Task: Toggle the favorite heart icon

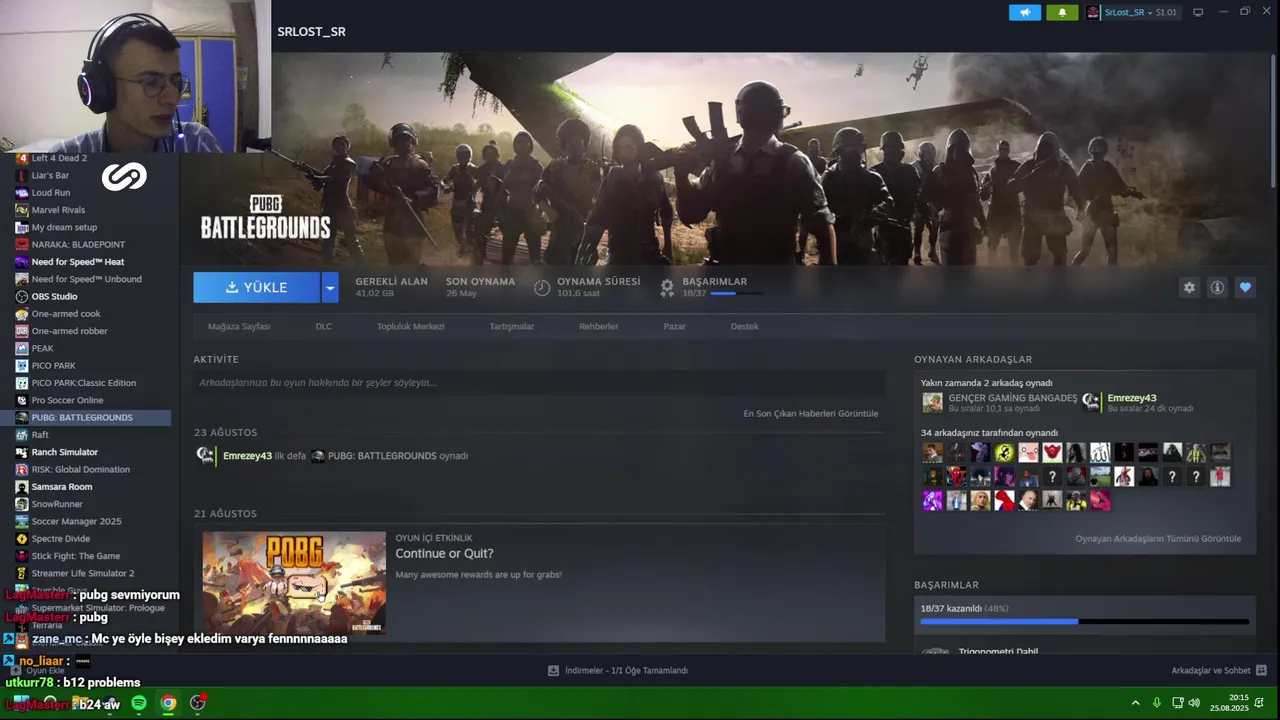Action: tap(1245, 287)
